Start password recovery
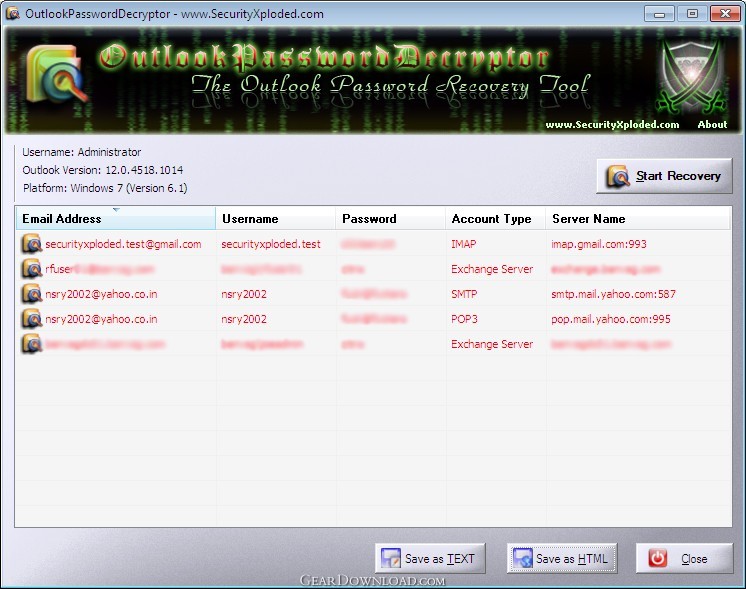The width and height of the screenshot is (746, 589). [664, 176]
